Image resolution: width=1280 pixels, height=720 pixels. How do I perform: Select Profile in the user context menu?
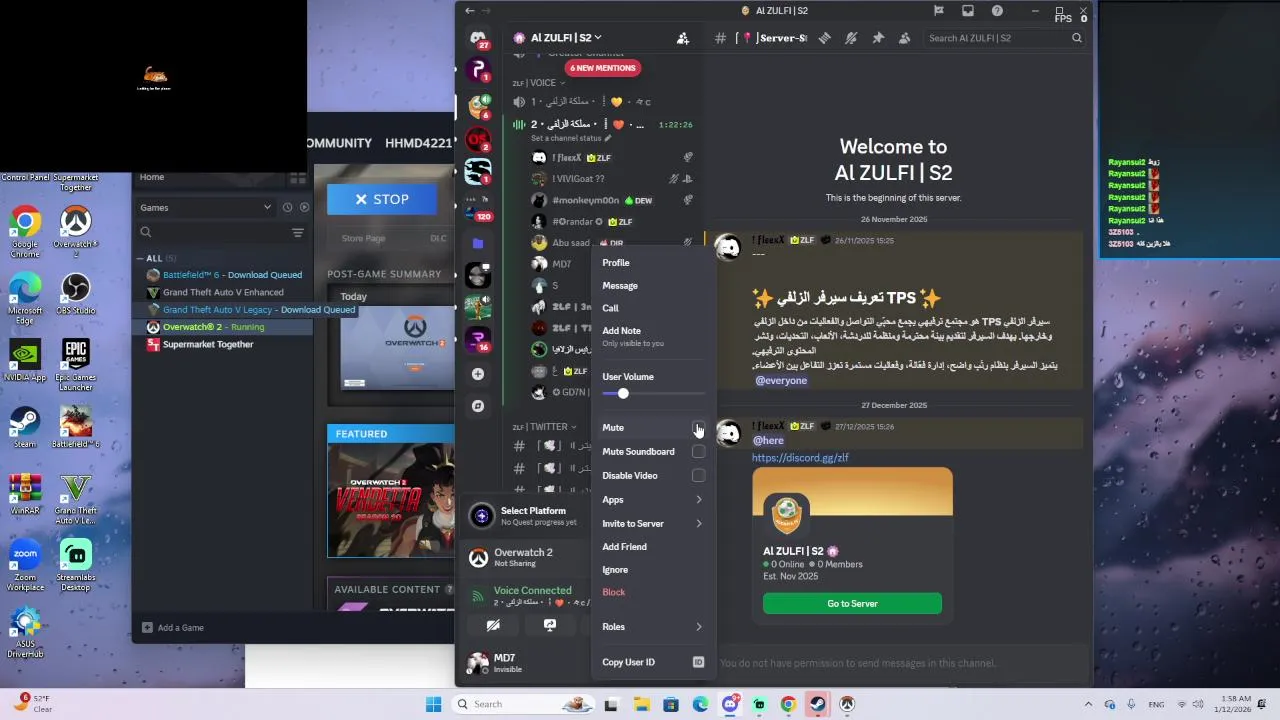(651, 263)
